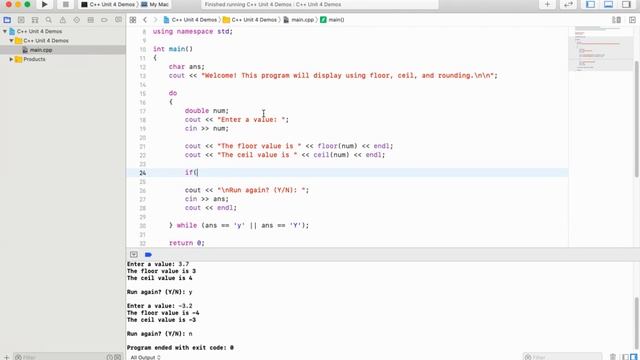Image resolution: width=640 pixels, height=360 pixels.
Task: Open folder breadcrumb in jump bar
Action: [250, 20]
